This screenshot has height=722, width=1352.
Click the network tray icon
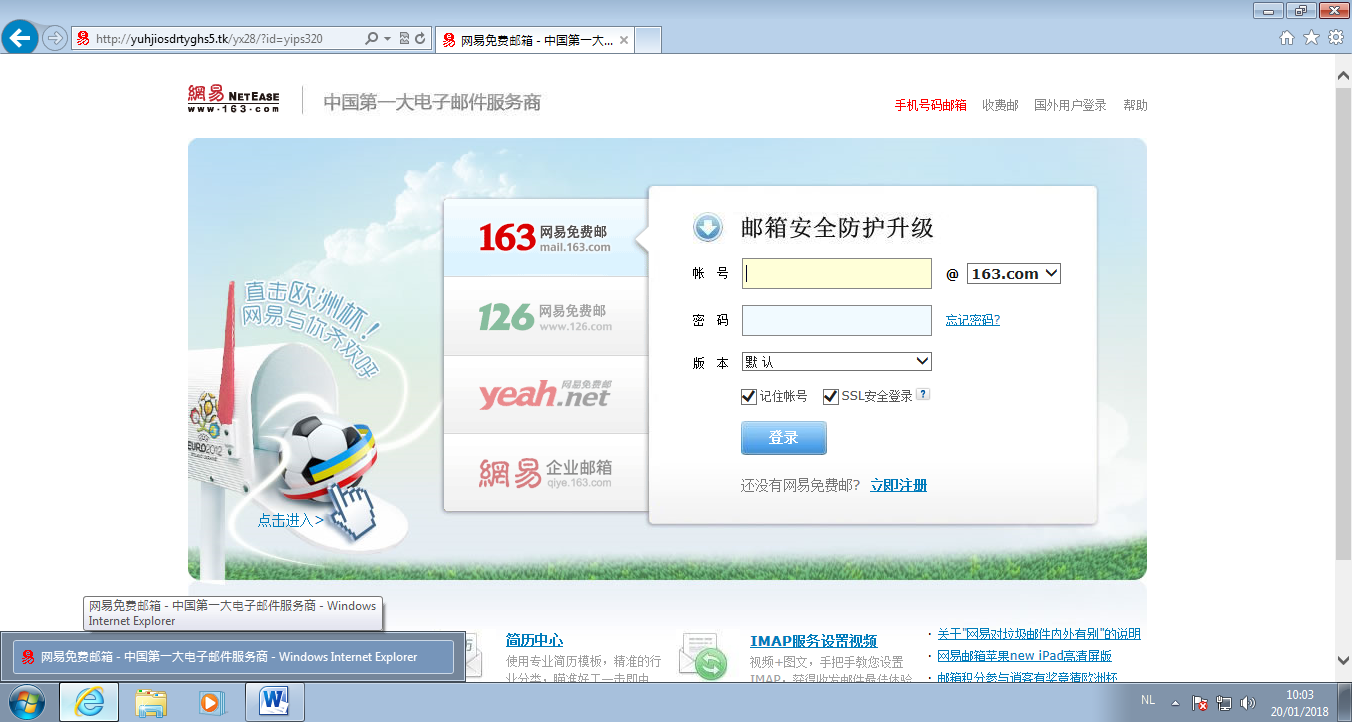pyautogui.click(x=1224, y=703)
